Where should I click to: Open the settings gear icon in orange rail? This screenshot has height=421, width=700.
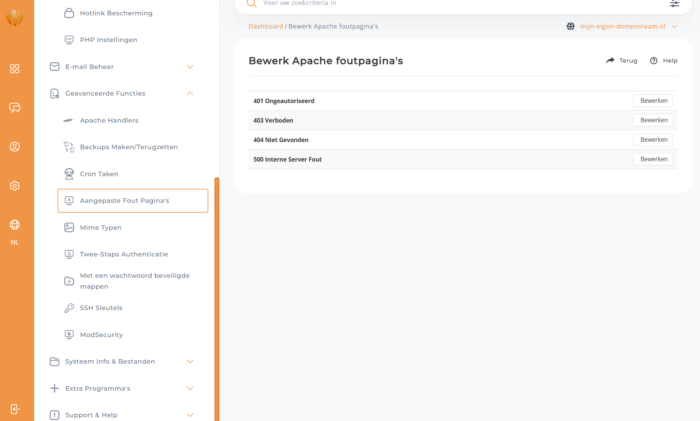click(15, 186)
